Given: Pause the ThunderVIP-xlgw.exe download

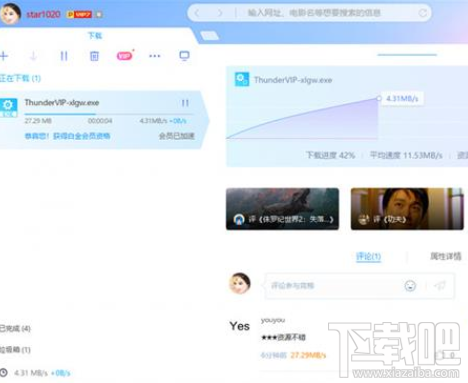Looking at the screenshot, I should pyautogui.click(x=185, y=103).
